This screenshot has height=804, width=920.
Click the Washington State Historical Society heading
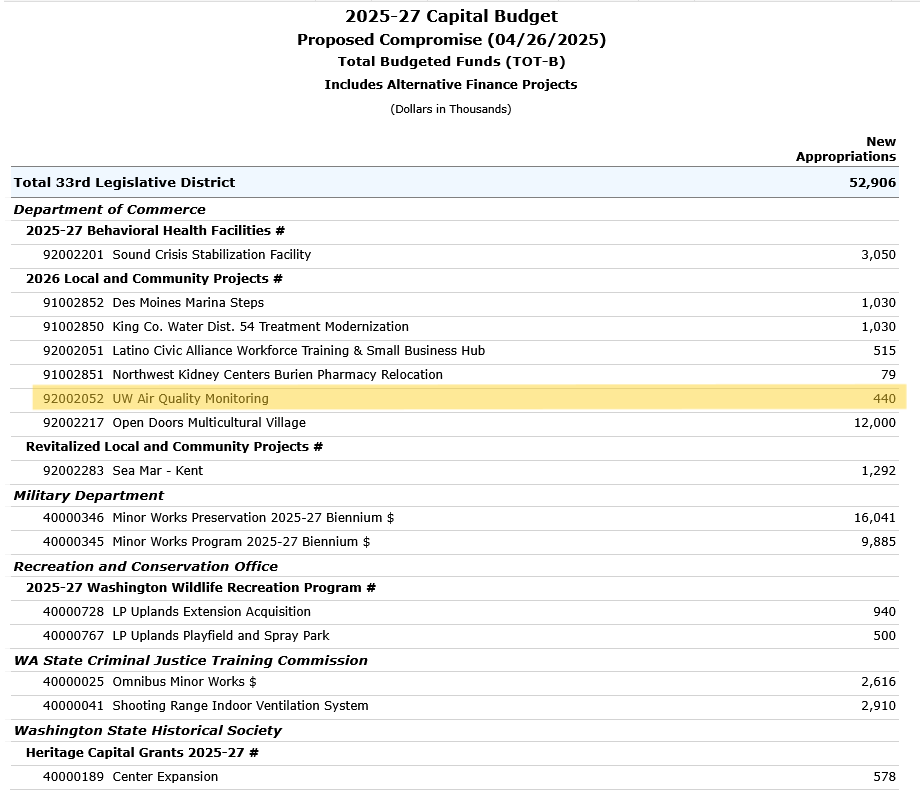pos(147,731)
